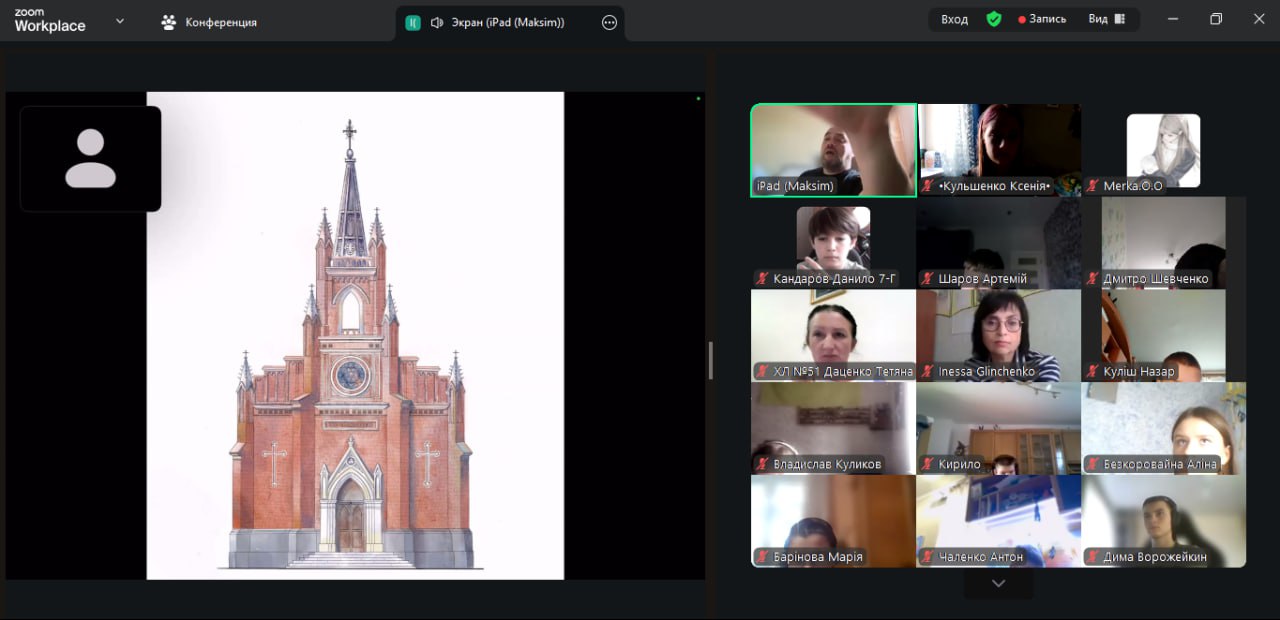Click muted mic icon for Шаров Артемій
1280x620 pixels.
pyautogui.click(x=928, y=279)
